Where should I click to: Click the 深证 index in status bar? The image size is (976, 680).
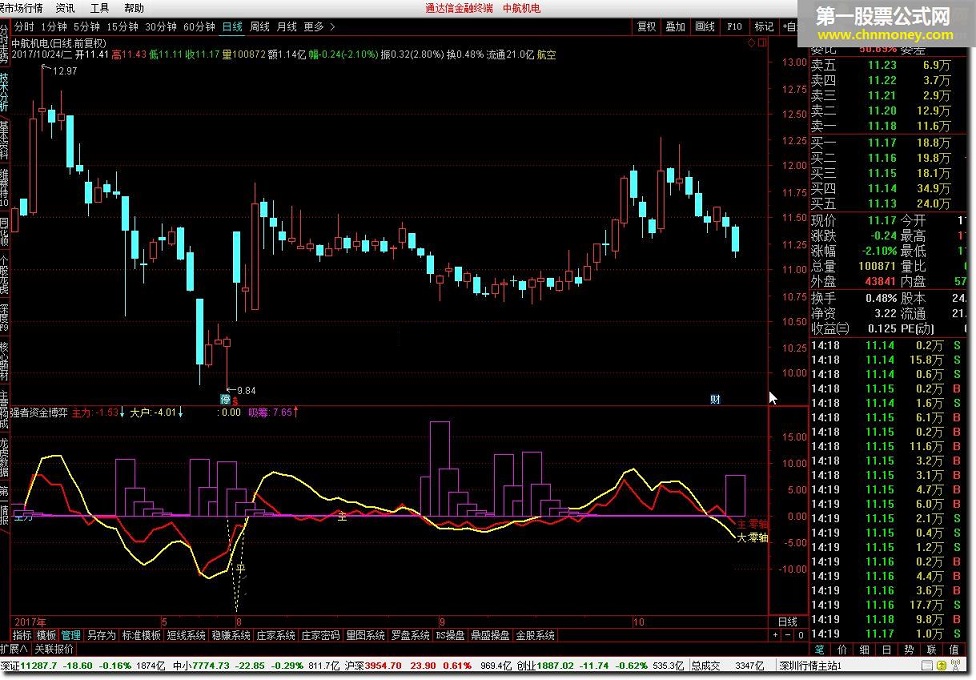tap(83, 666)
